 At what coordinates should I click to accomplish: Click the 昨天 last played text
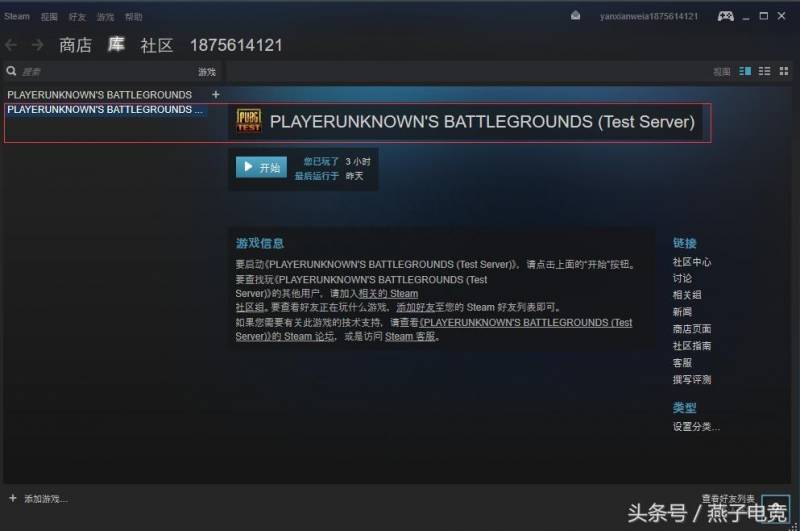pyautogui.click(x=355, y=175)
